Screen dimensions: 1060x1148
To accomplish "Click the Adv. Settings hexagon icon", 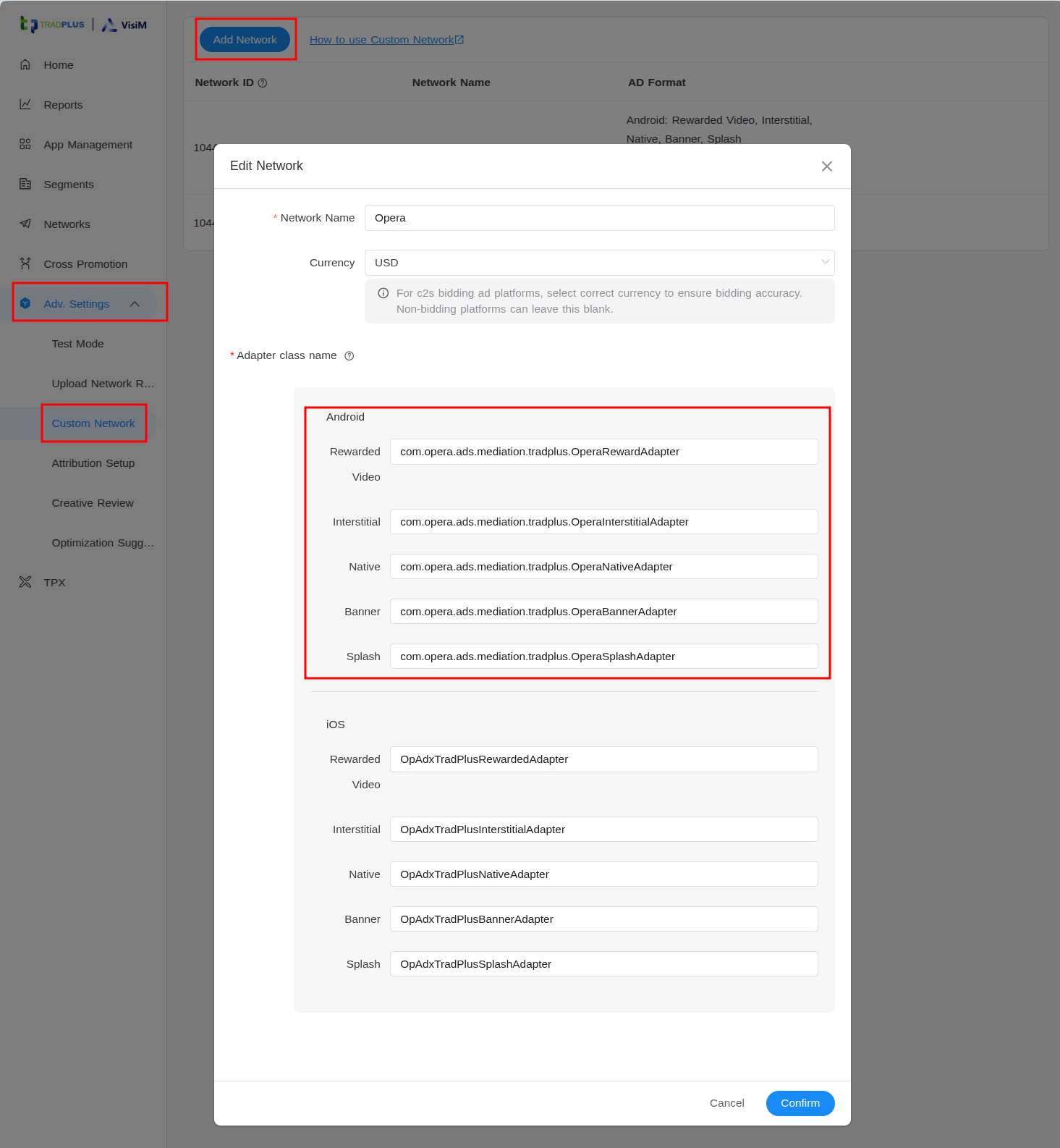I will coord(25,303).
